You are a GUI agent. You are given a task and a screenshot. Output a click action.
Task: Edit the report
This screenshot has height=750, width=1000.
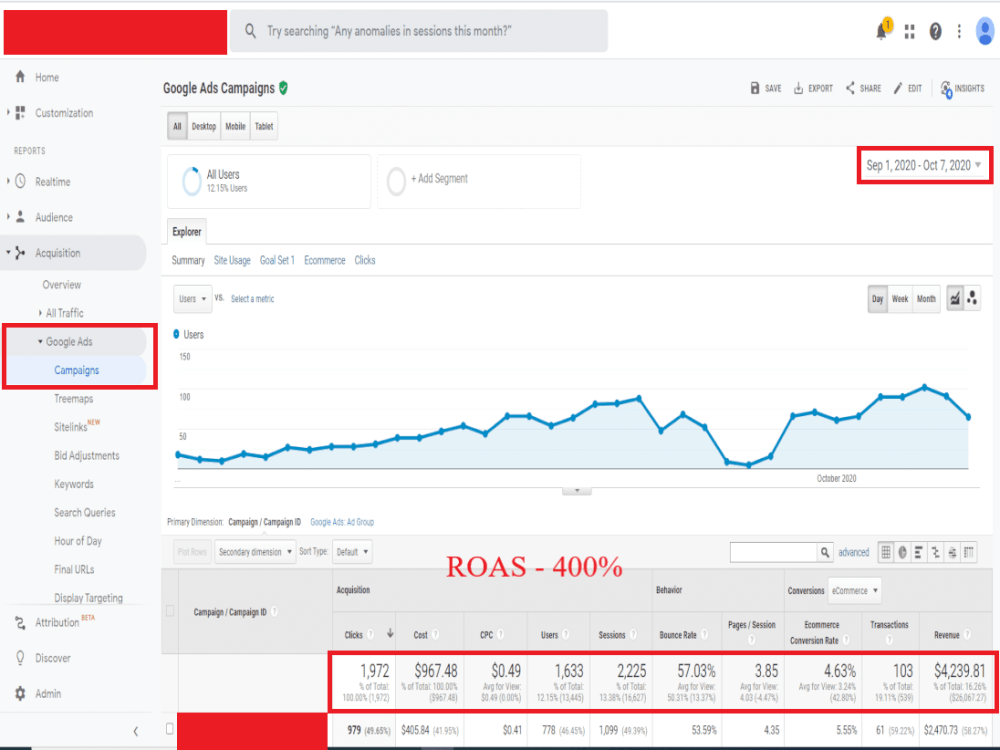tap(908, 88)
